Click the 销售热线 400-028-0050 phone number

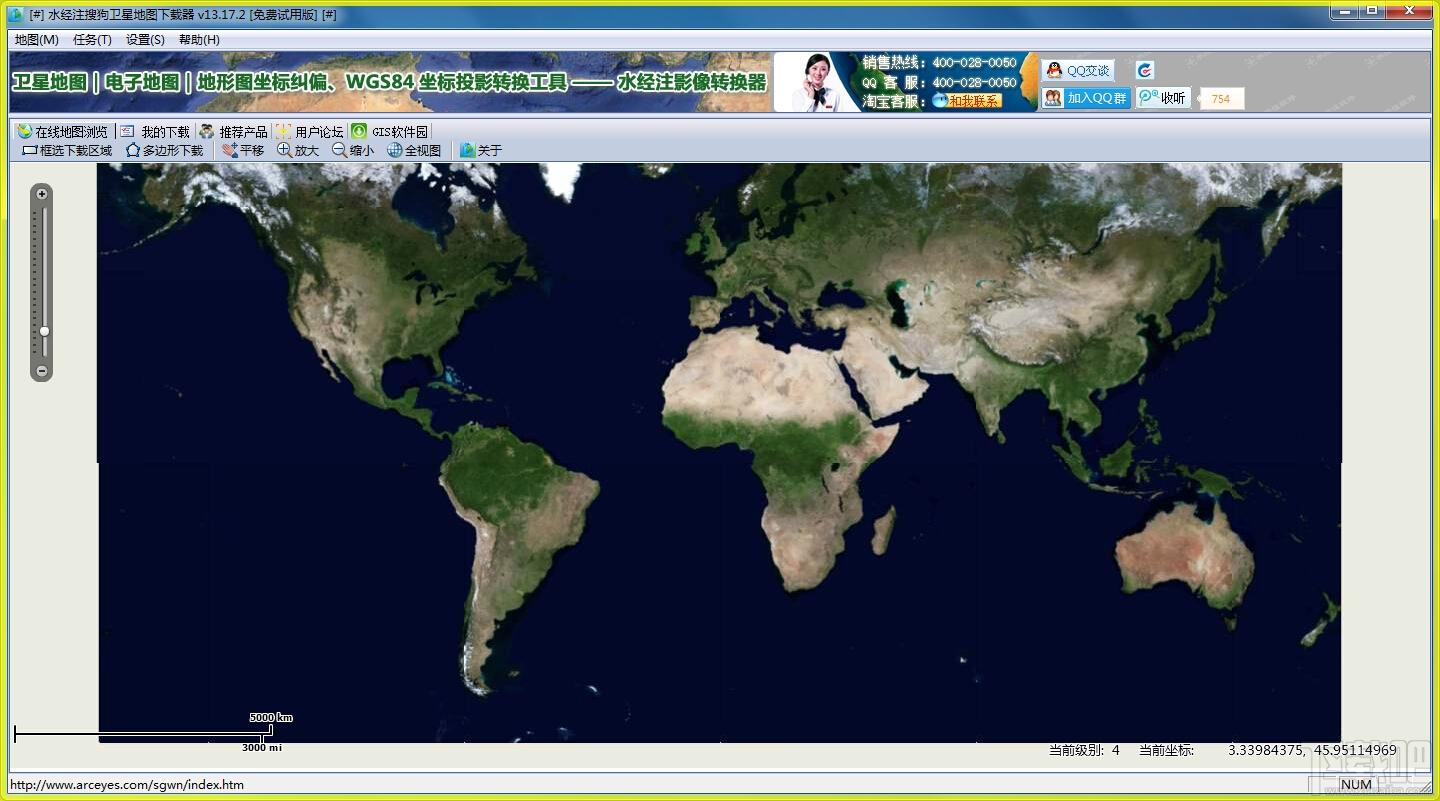(974, 62)
